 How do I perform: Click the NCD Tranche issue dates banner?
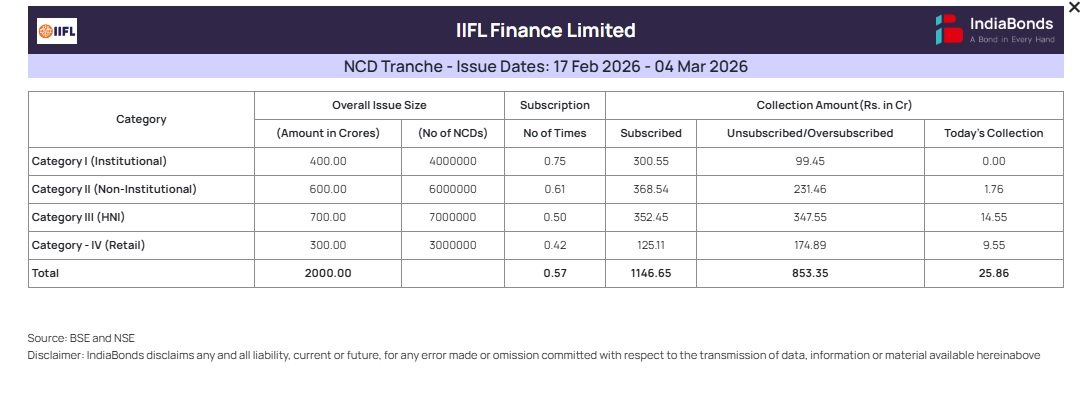pos(545,67)
